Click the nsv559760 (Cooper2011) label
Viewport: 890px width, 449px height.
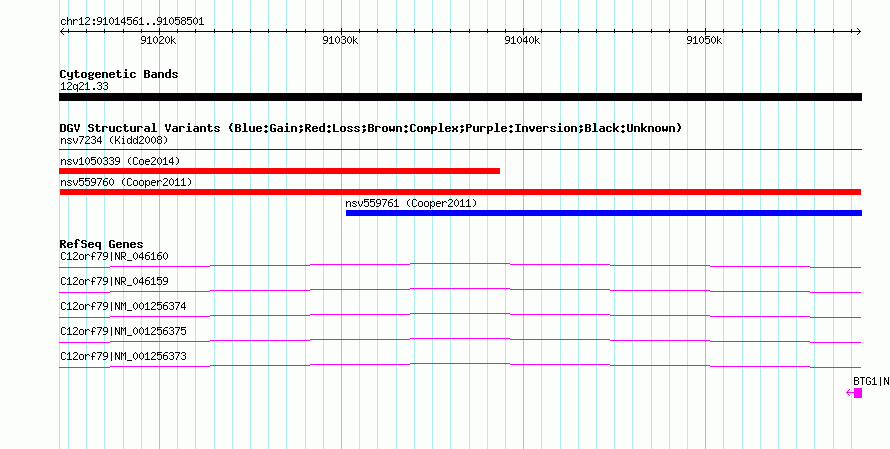pyautogui.click(x=126, y=182)
